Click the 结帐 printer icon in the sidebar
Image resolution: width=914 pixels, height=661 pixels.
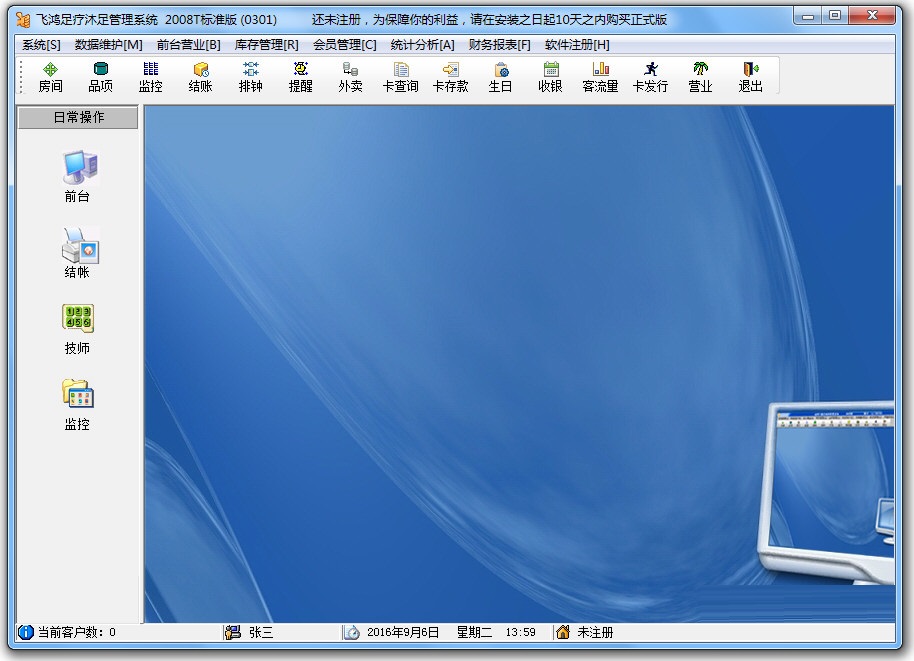(79, 253)
